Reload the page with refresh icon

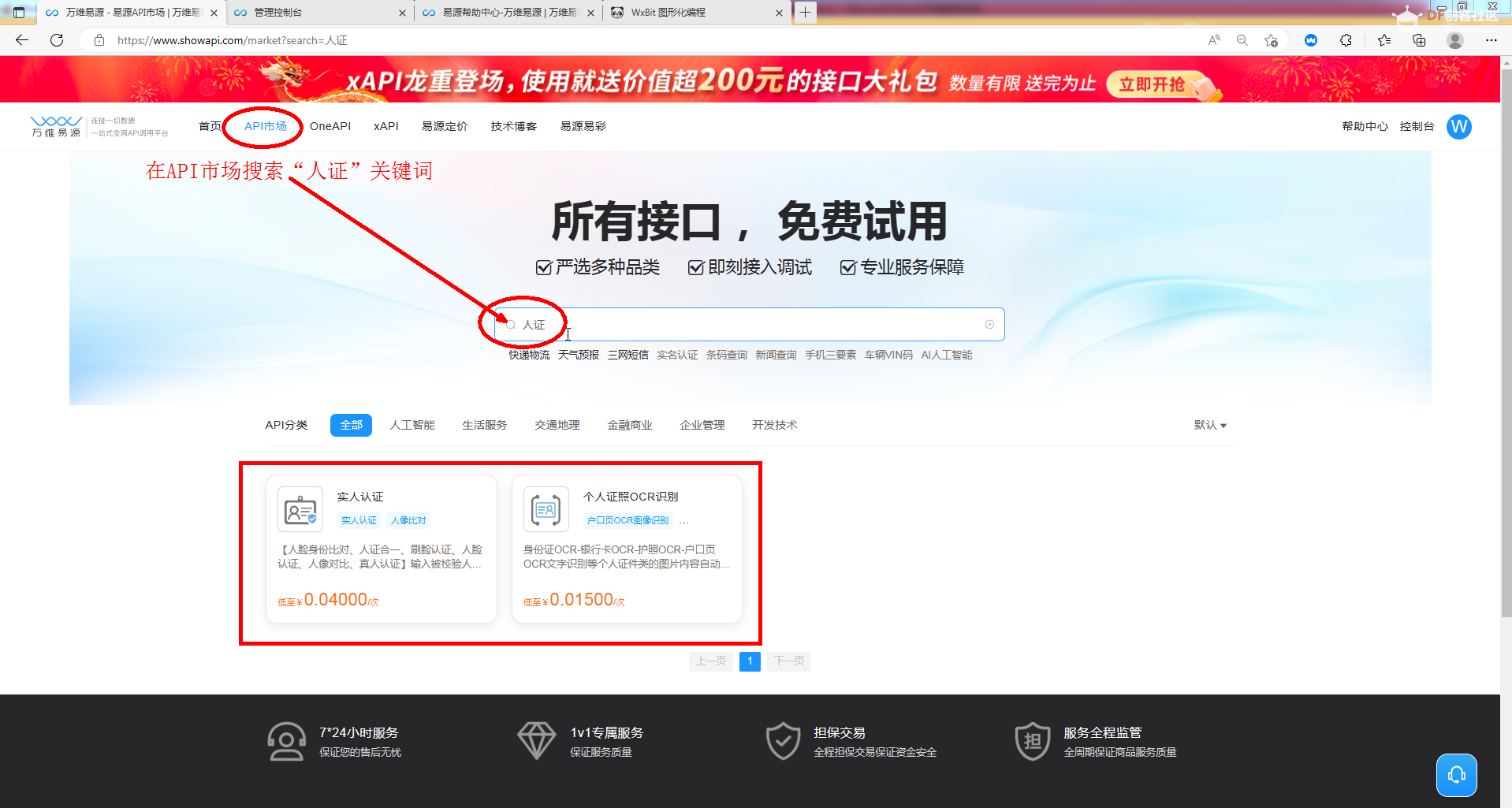coord(57,40)
